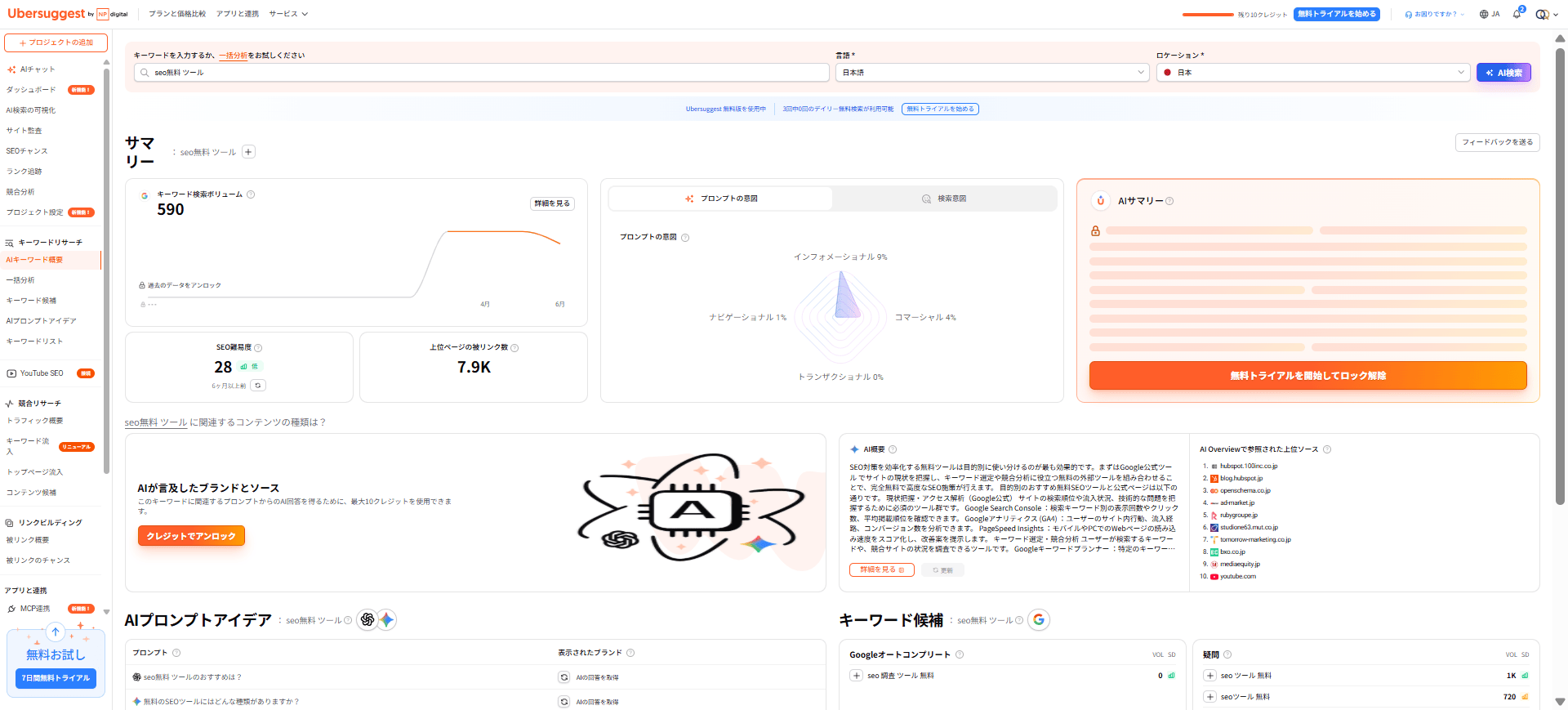Image resolution: width=1568 pixels, height=710 pixels.
Task: Click the 更新 button under AI概要
Action: (x=942, y=570)
